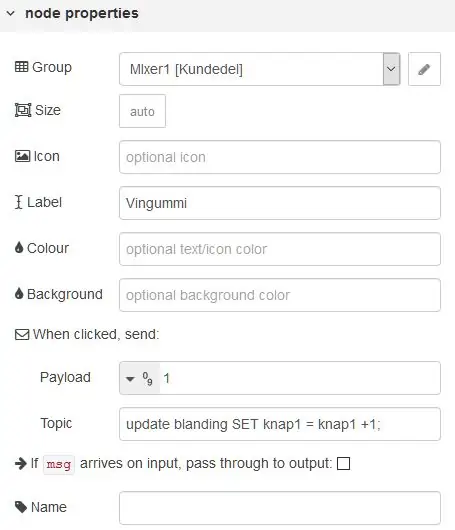
Task: Click the Background droplet icon
Action: point(19,294)
